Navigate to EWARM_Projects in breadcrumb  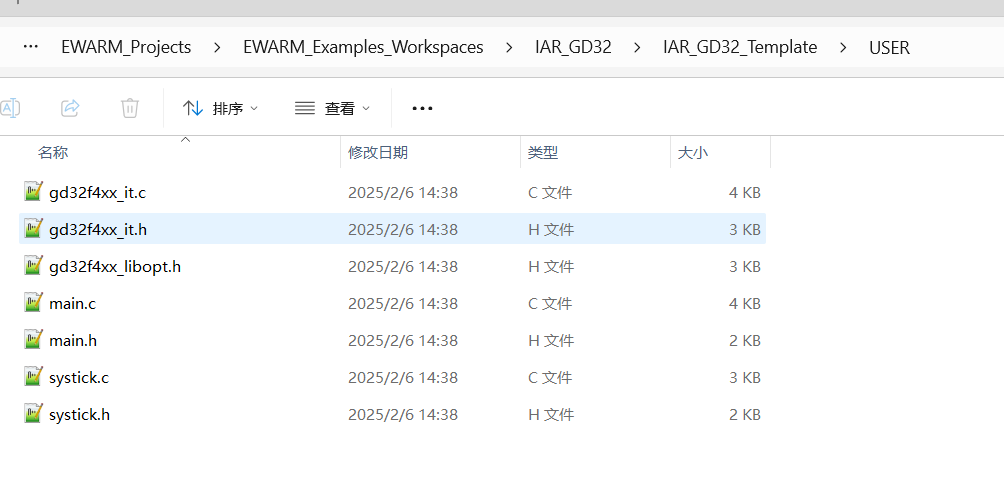click(126, 47)
